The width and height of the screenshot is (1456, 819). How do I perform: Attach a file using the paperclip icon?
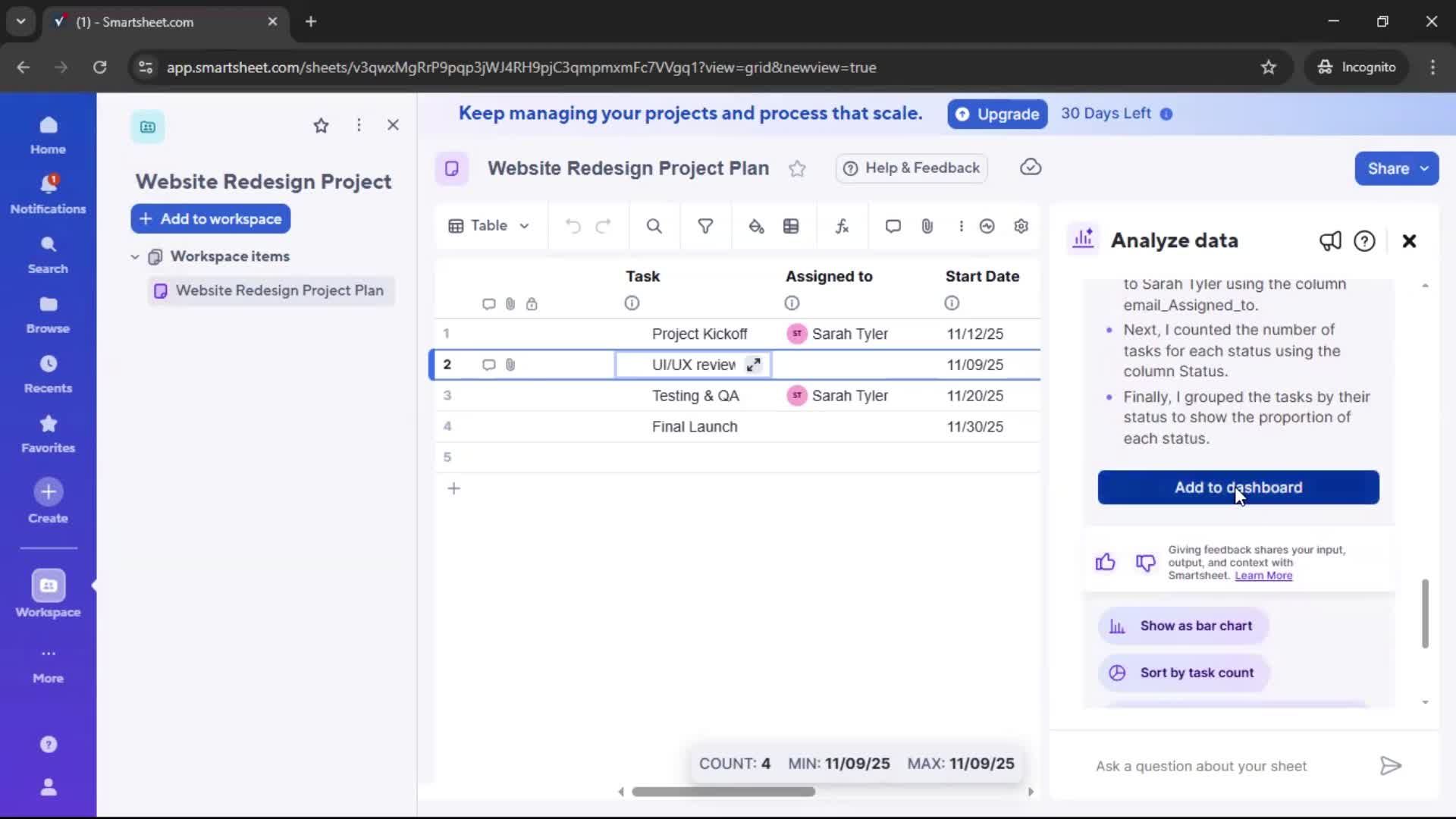pos(927,225)
